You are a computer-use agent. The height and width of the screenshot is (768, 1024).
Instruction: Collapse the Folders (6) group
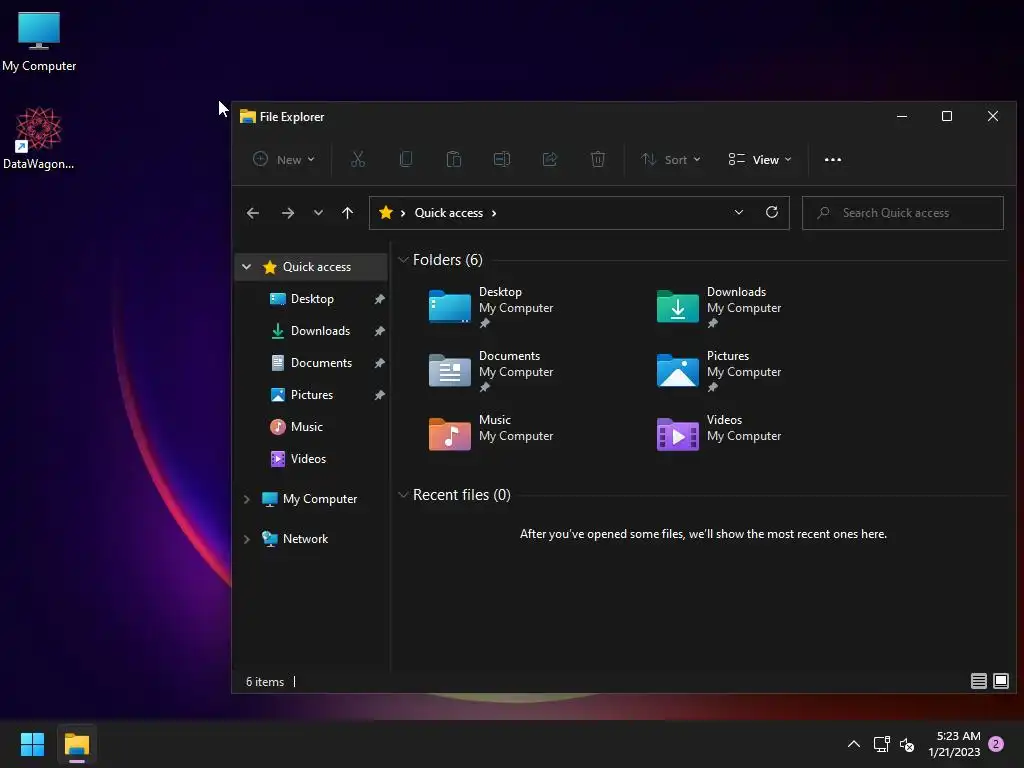point(403,260)
